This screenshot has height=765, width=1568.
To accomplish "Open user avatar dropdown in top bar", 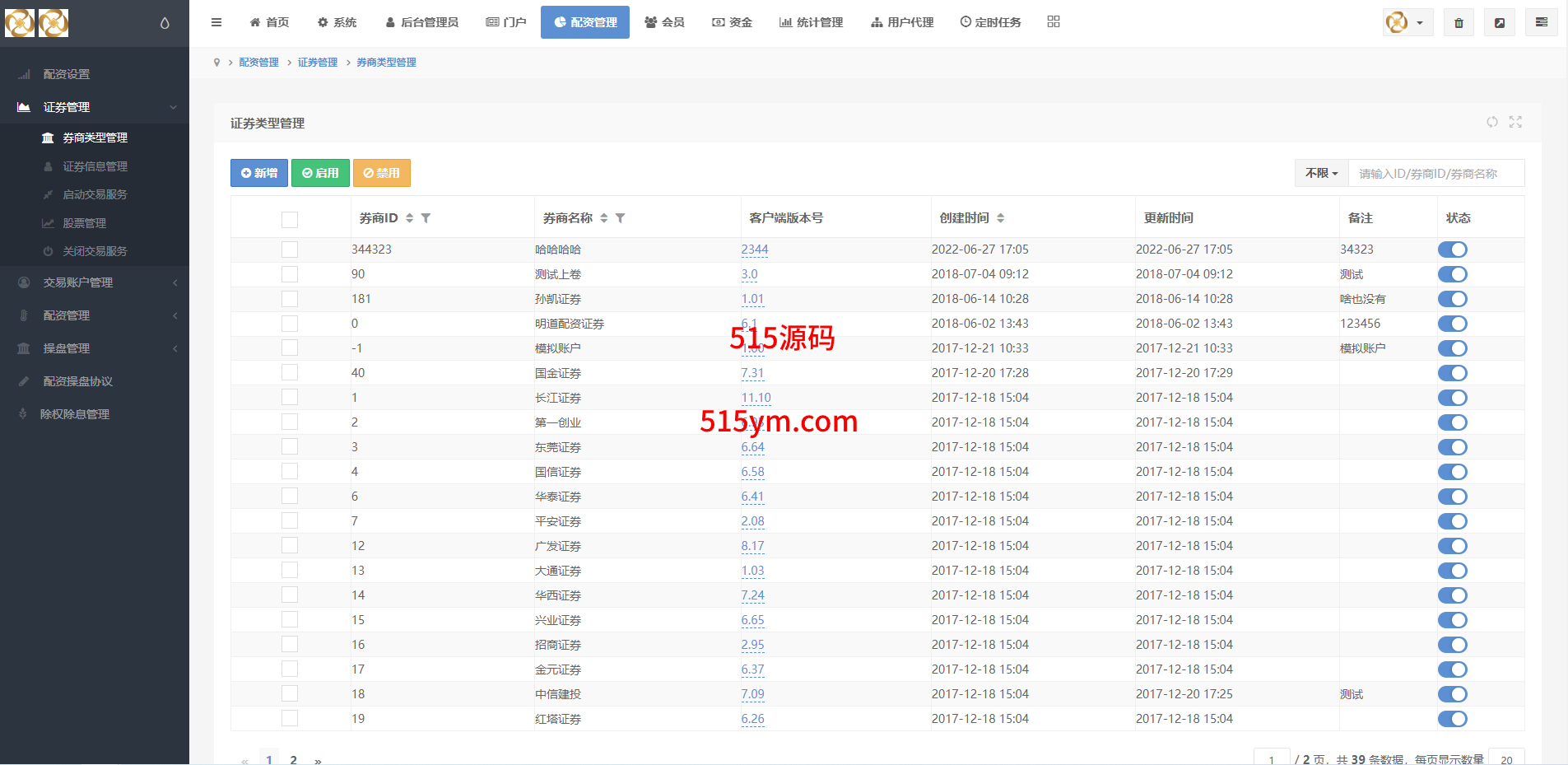I will [1407, 23].
